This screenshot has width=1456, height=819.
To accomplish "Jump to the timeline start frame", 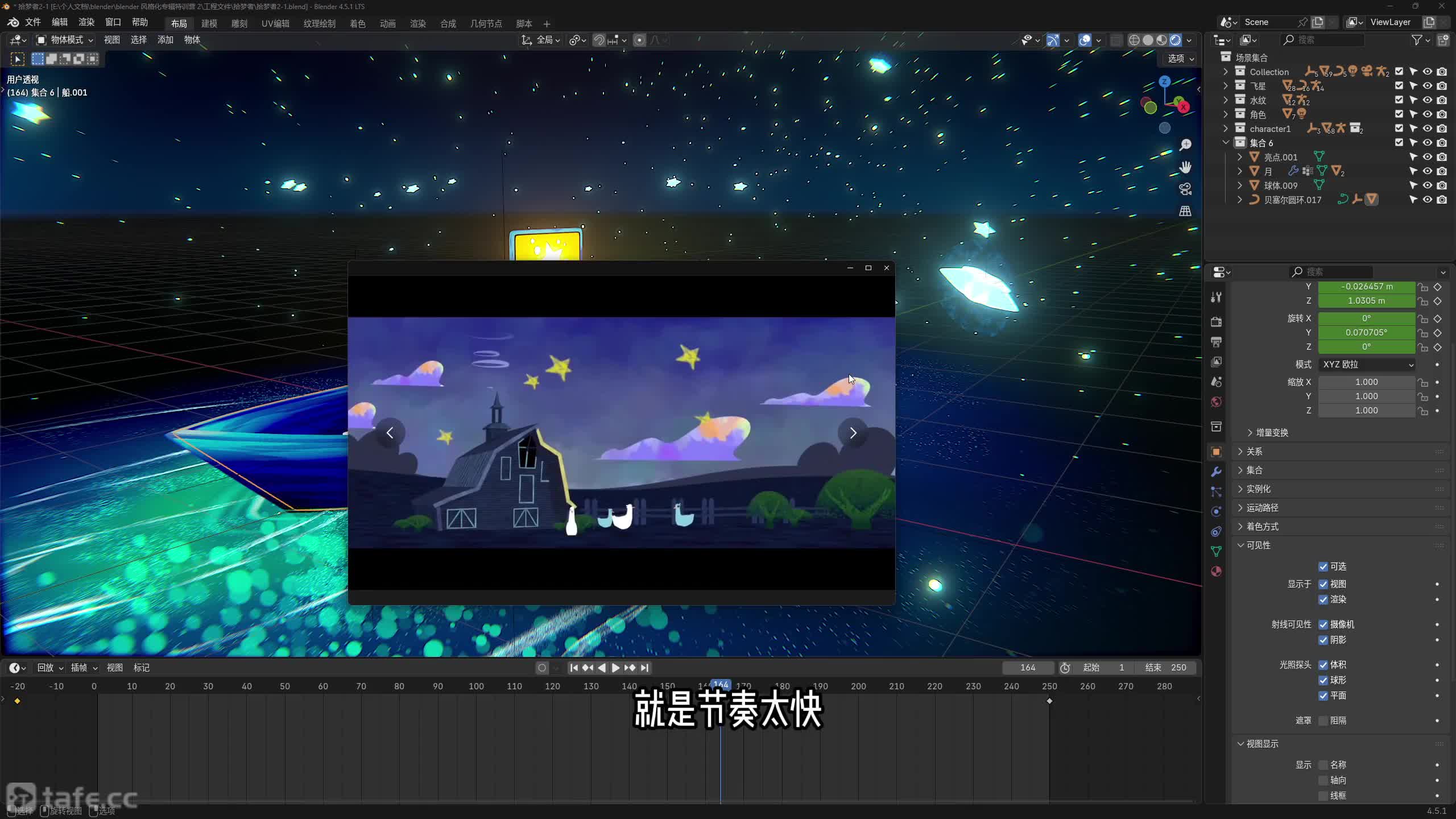I will [x=574, y=668].
